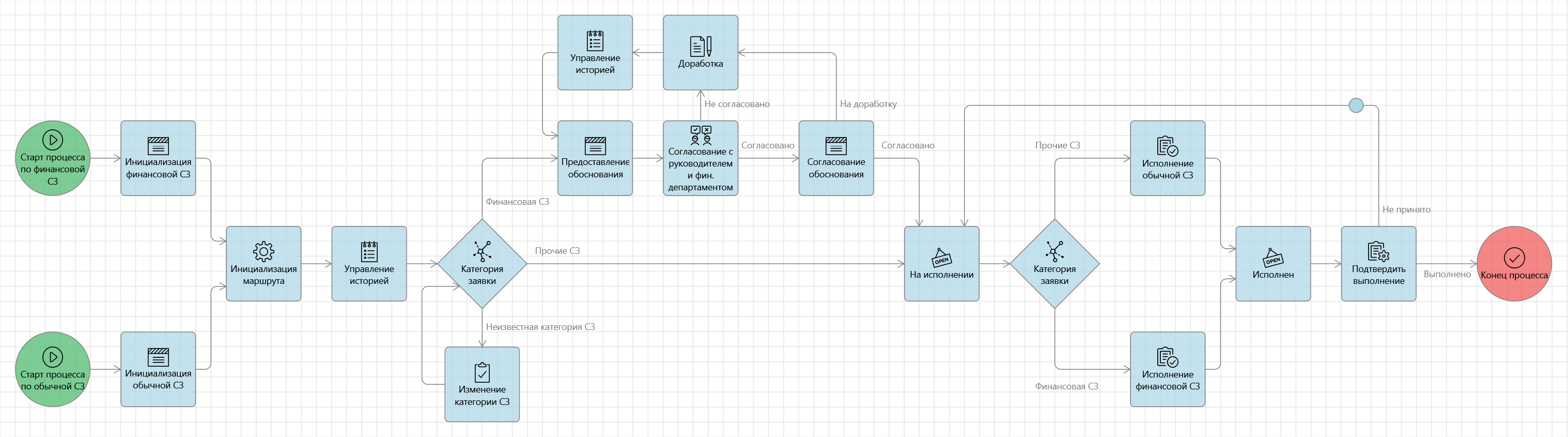Image resolution: width=1568 pixels, height=437 pixels.
Task: Click the pencil document icon in 'Доработка'
Action: click(701, 47)
